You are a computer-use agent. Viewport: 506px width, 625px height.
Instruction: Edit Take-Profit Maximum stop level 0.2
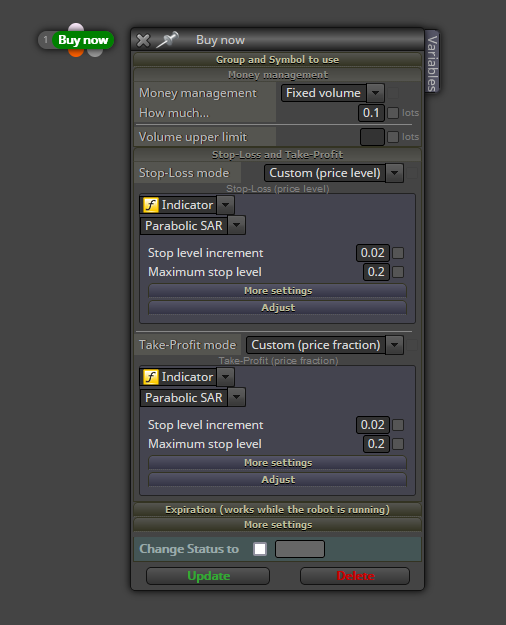point(376,444)
